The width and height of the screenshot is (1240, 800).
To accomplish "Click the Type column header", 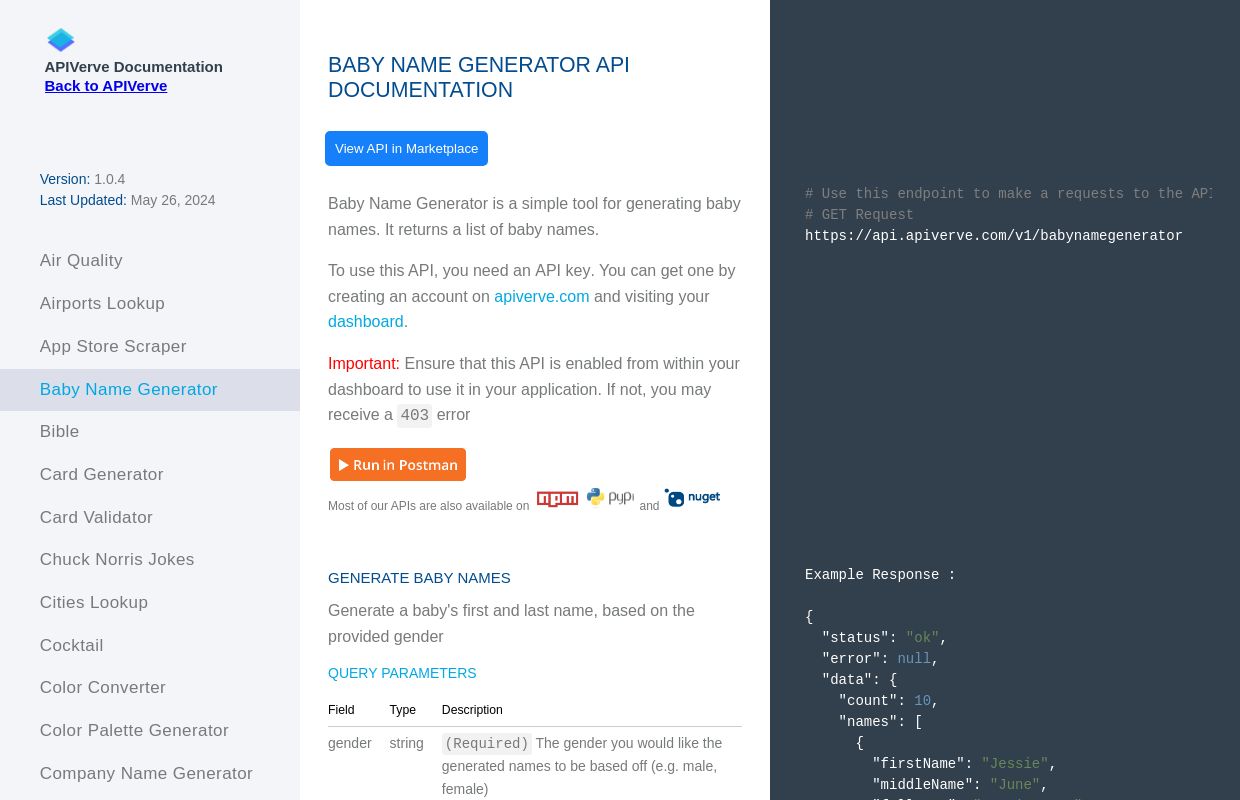I will [402, 710].
